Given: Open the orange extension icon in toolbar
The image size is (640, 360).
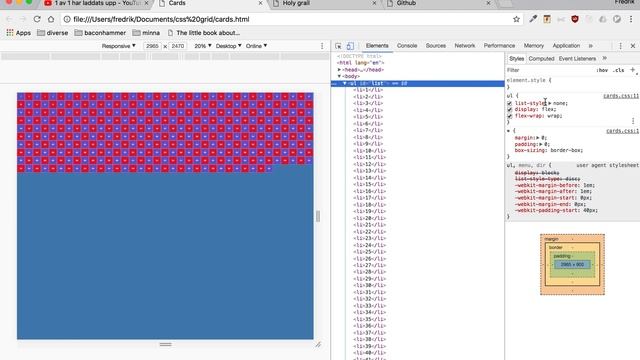Looking at the screenshot, I should coord(547,19).
